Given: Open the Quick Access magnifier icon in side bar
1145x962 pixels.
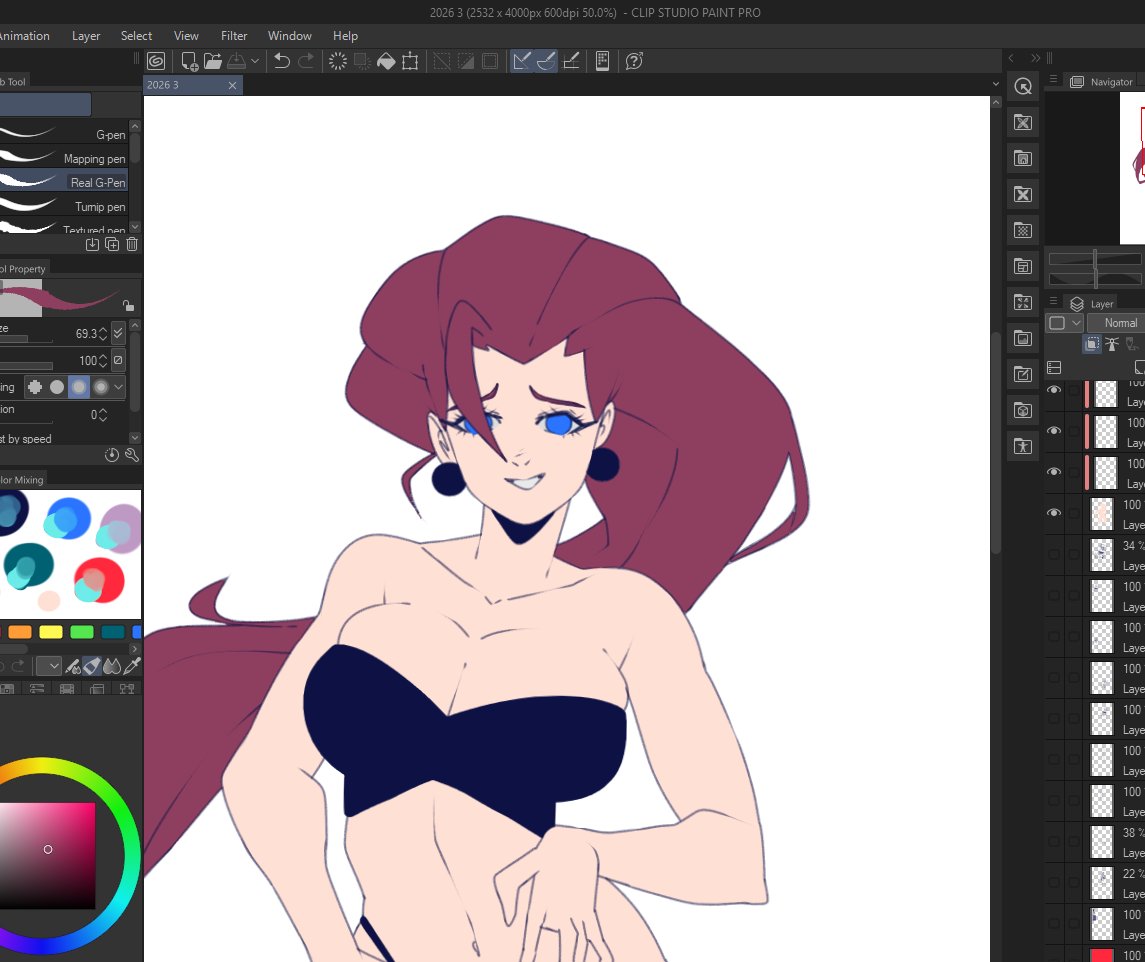Looking at the screenshot, I should coord(1023,86).
